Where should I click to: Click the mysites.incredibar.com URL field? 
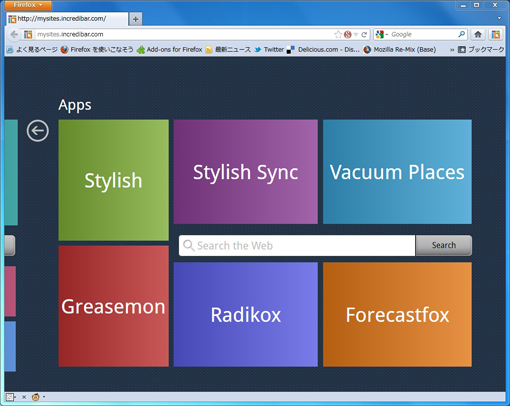coord(183,34)
